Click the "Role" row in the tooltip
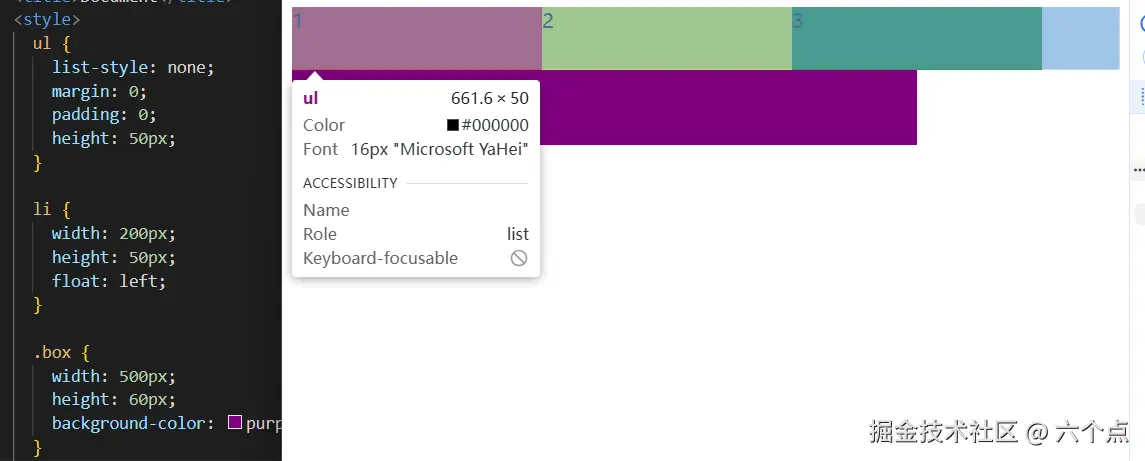The width and height of the screenshot is (1145, 461). pyautogui.click(x=415, y=234)
